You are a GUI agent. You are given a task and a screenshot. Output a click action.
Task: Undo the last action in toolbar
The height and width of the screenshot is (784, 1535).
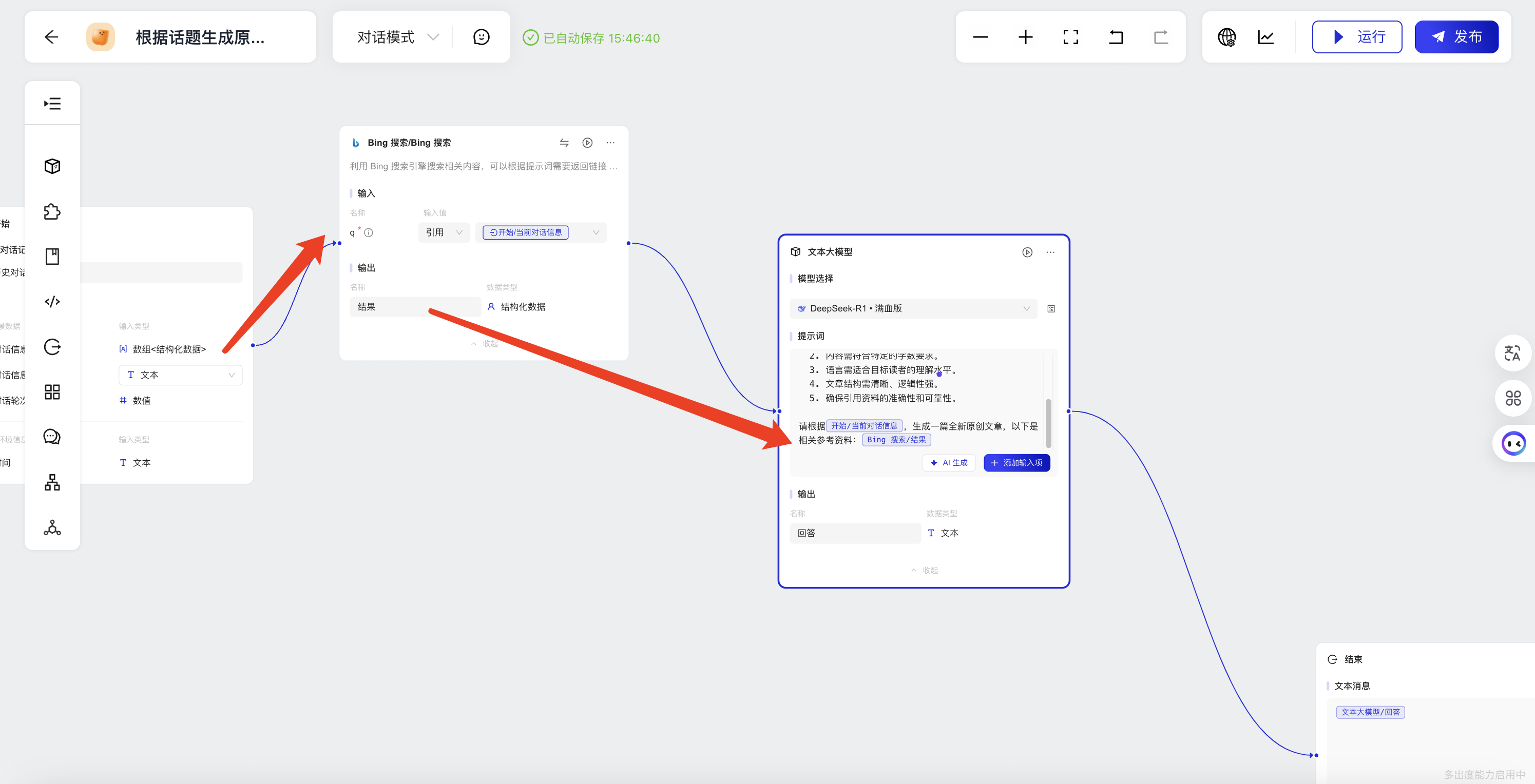(x=1116, y=37)
